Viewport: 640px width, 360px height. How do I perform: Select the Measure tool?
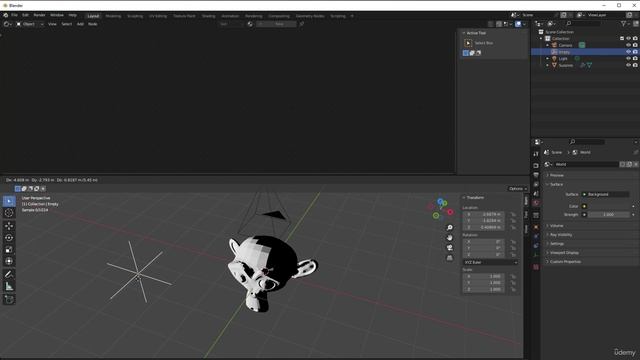pos(9,287)
